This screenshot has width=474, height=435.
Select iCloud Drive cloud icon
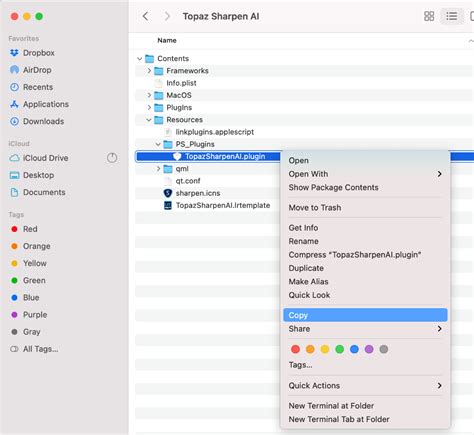(x=14, y=158)
